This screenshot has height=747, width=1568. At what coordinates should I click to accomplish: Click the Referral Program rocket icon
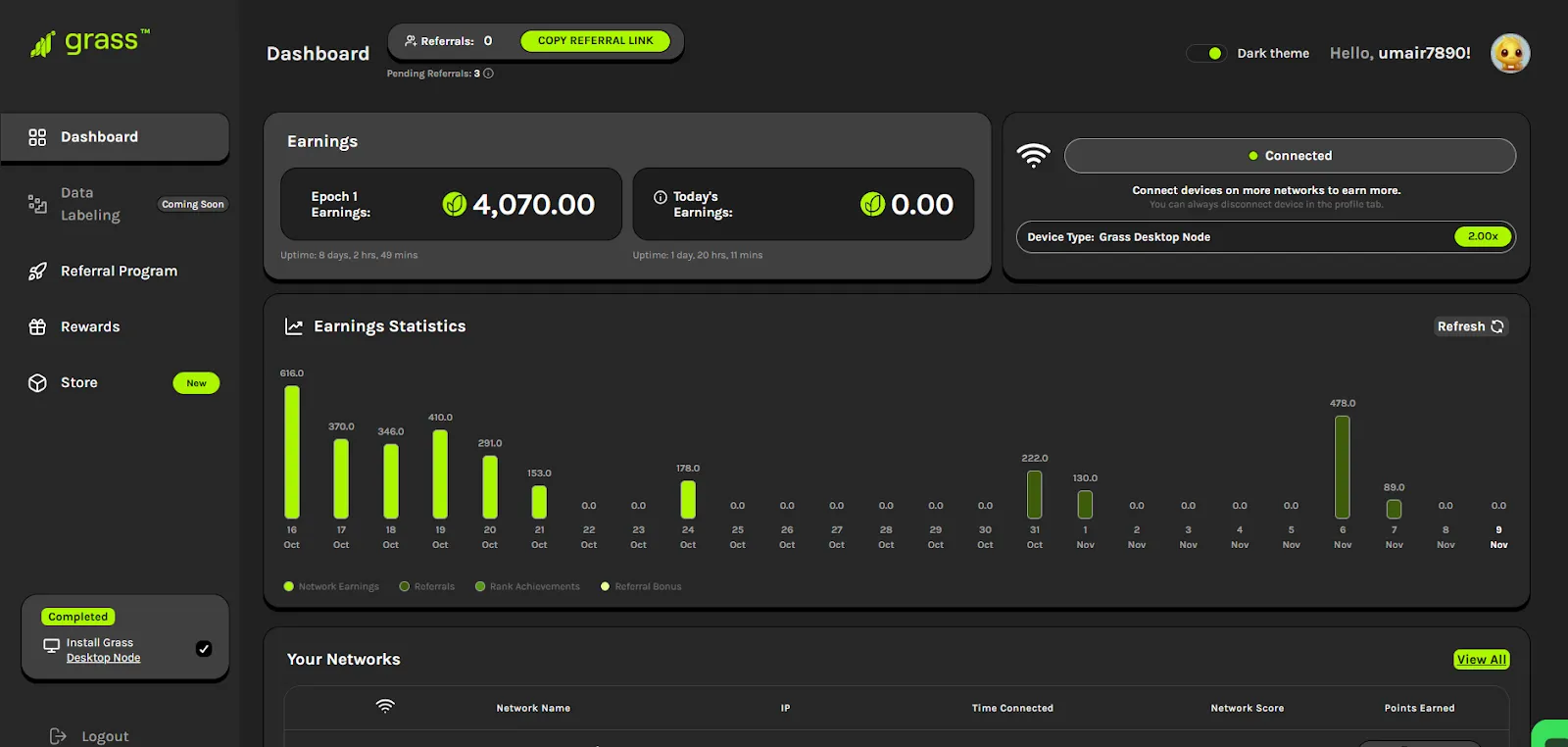37,272
